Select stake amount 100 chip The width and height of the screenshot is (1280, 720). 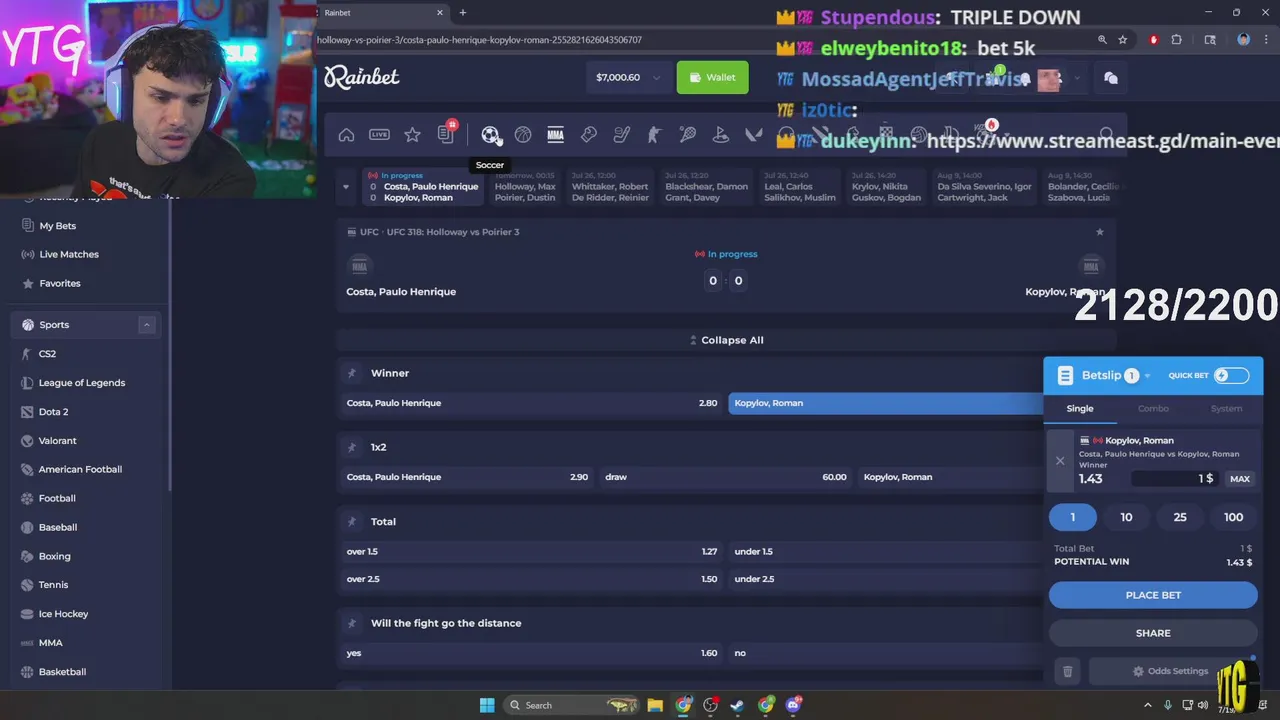tap(1233, 517)
